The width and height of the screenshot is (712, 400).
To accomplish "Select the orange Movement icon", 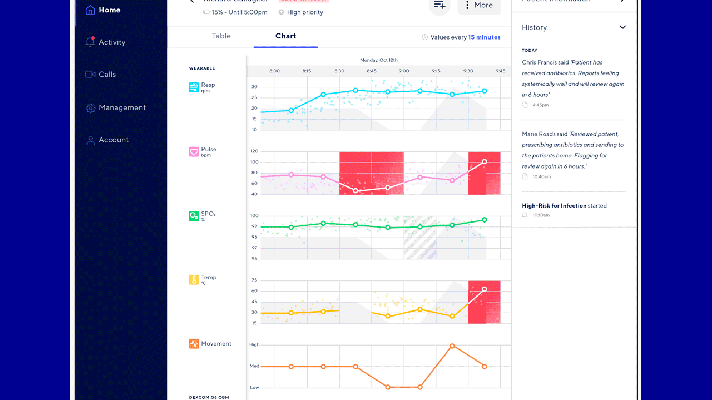I will tap(194, 344).
